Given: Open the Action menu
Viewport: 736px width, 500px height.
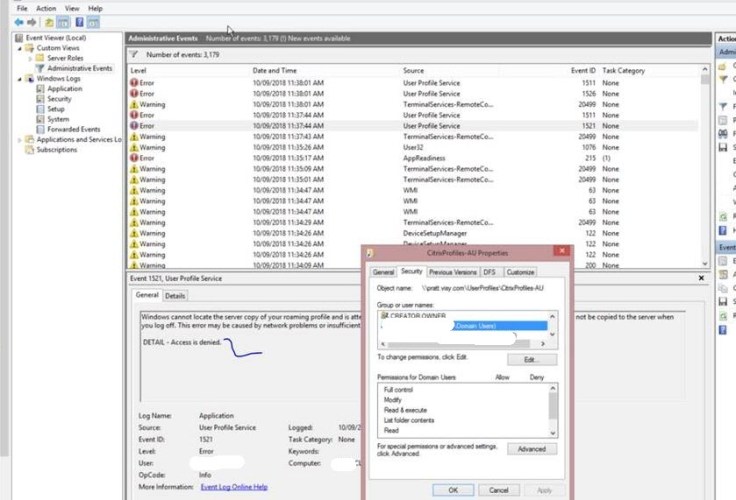Looking at the screenshot, I should pyautogui.click(x=46, y=8).
